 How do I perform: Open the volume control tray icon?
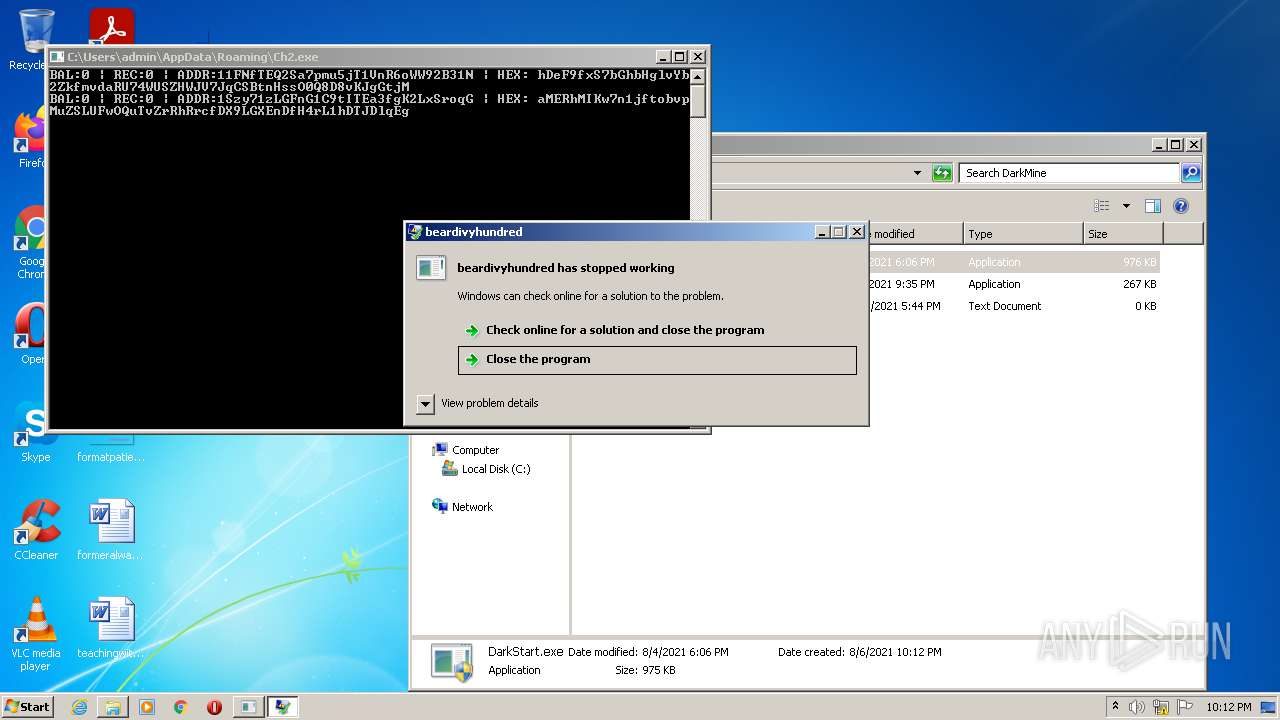[x=1137, y=707]
